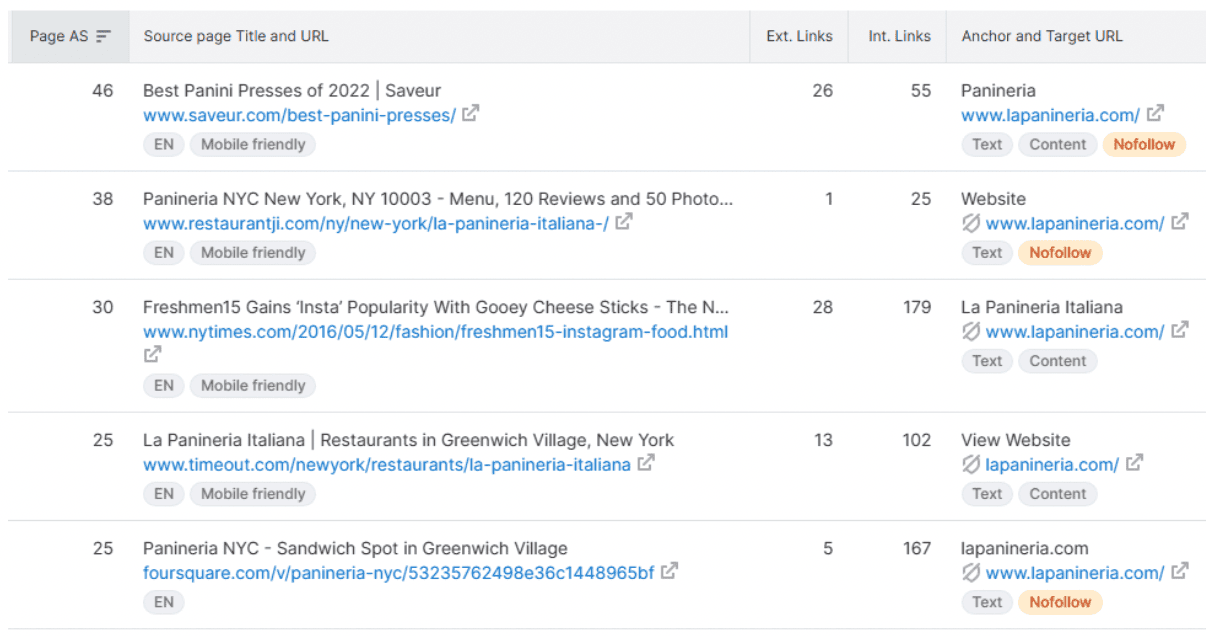Viewport: 1206px width, 636px height.
Task: Click the Nofollow tag in Saveur row
Action: [1144, 144]
